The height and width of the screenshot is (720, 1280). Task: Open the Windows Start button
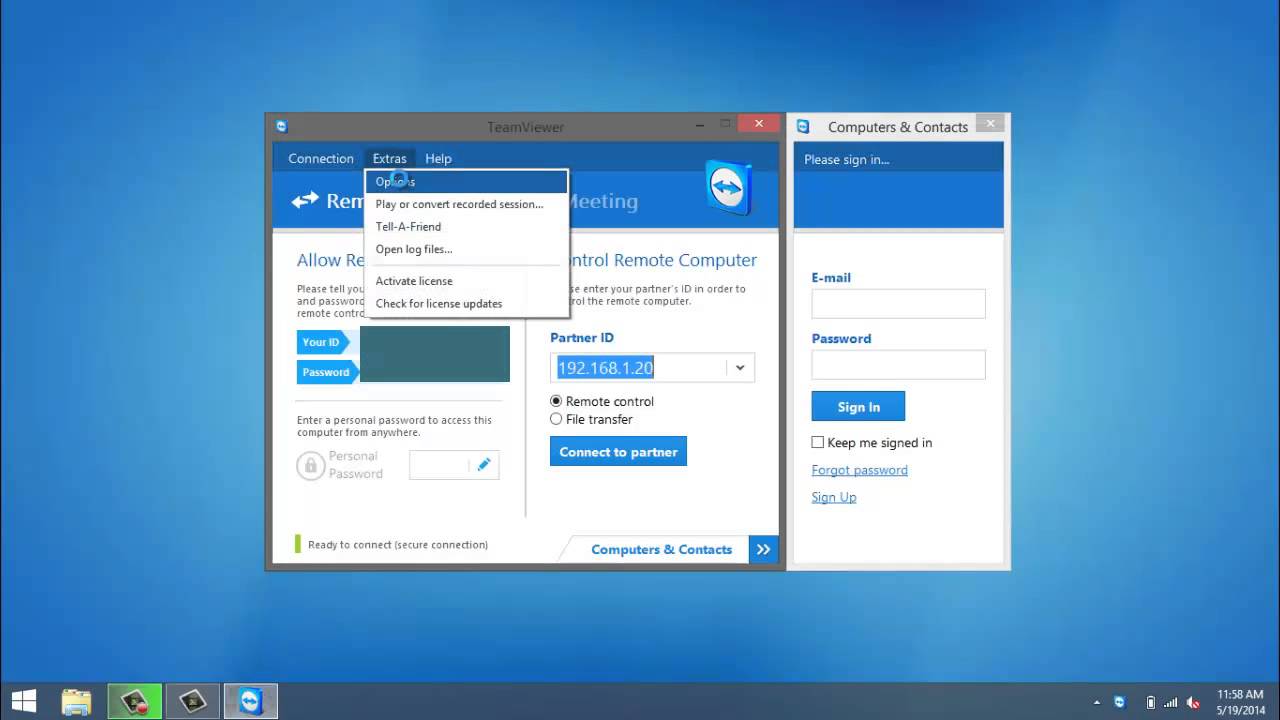point(24,701)
